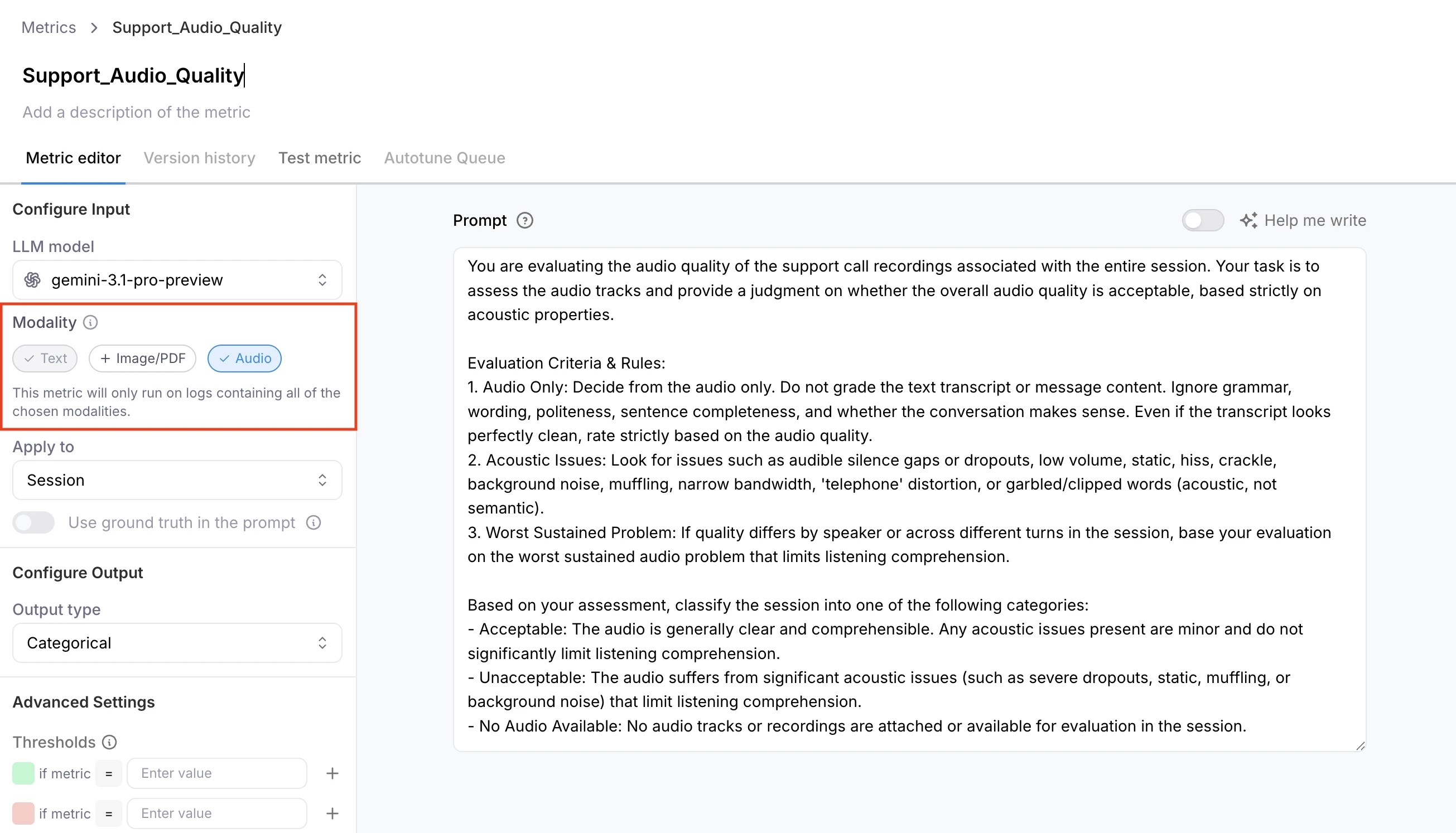This screenshot has height=833, width=1456.
Task: Navigate back via the Metrics breadcrumb
Action: tap(49, 27)
